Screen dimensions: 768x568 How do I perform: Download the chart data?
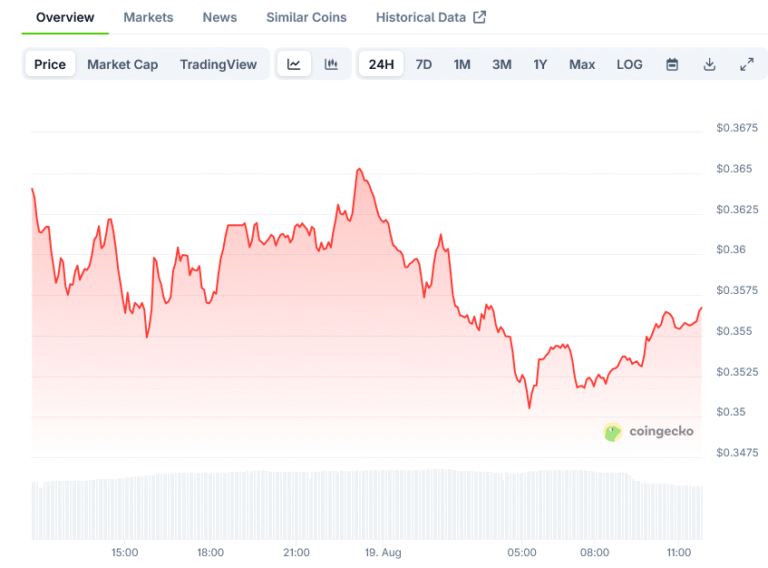pos(709,64)
